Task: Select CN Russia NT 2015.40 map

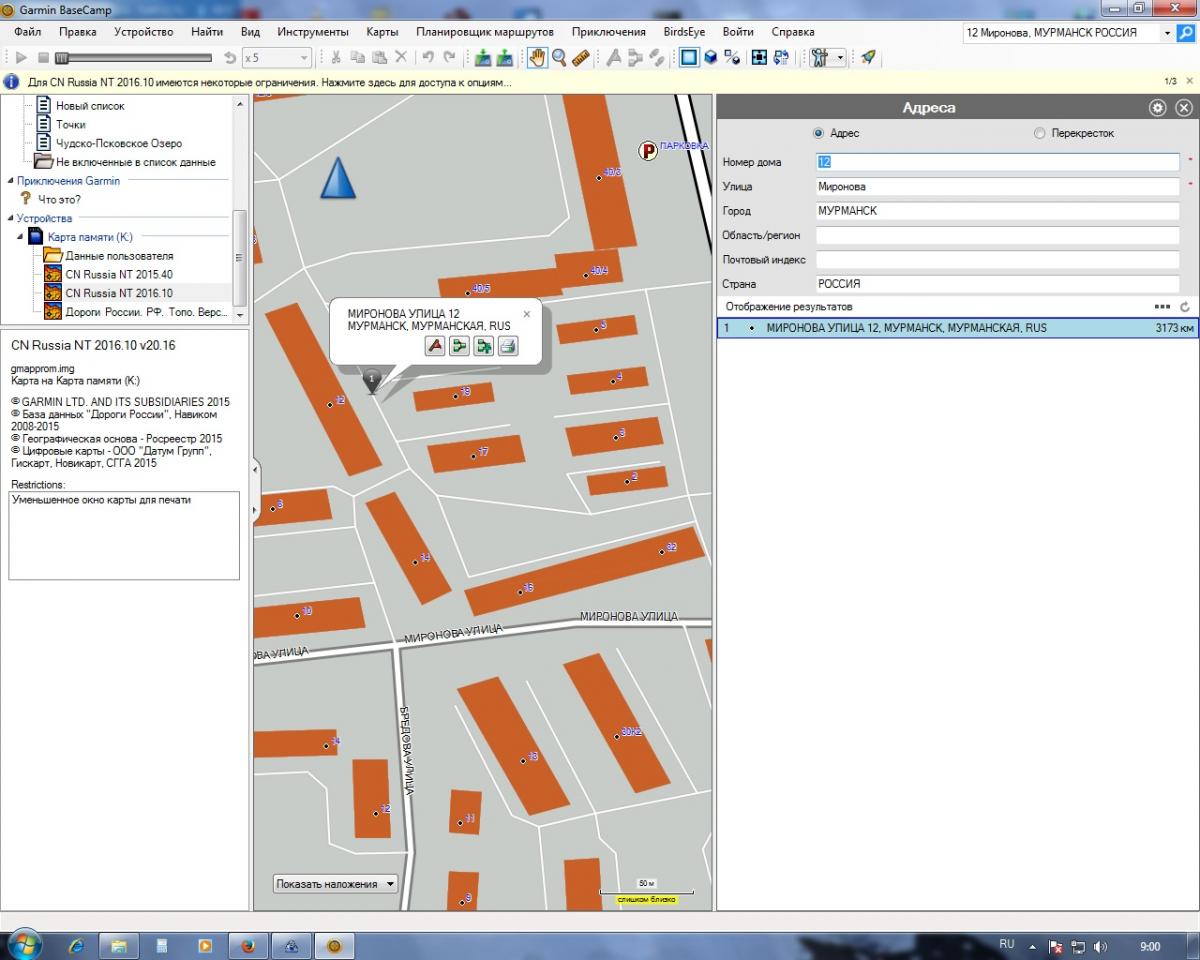Action: click(118, 274)
